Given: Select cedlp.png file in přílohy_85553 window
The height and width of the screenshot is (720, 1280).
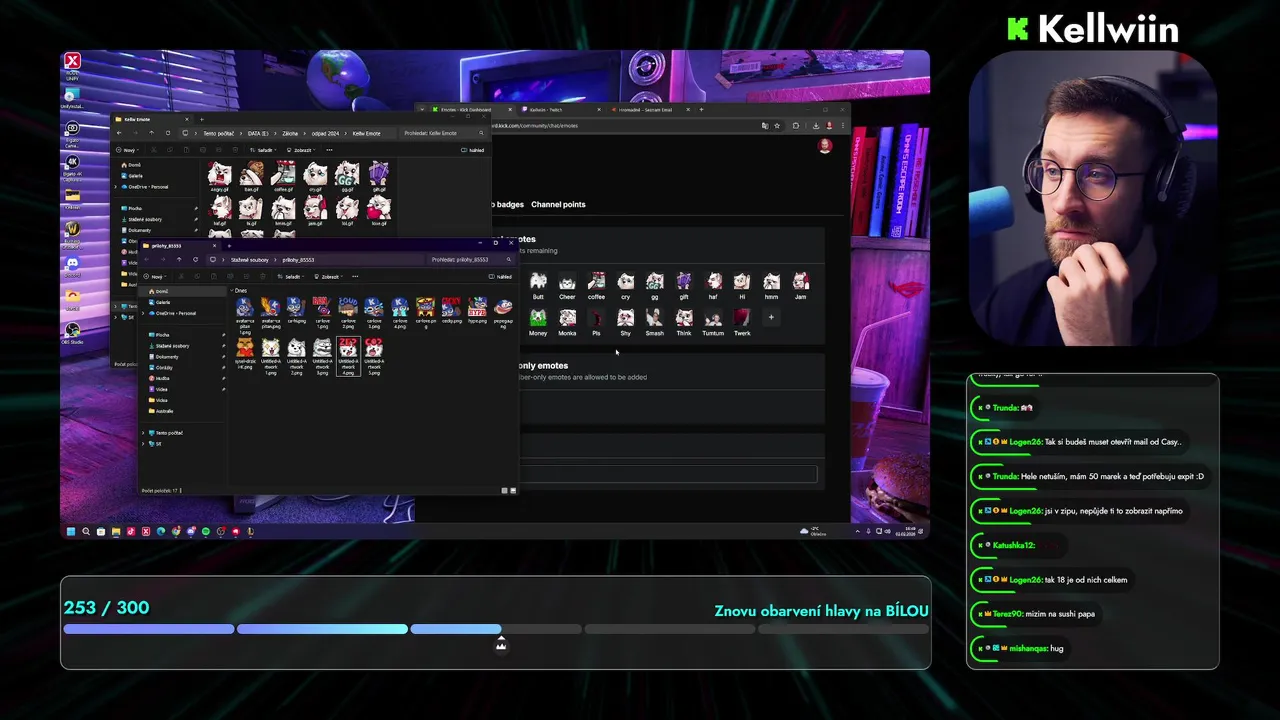Looking at the screenshot, I should tap(452, 311).
